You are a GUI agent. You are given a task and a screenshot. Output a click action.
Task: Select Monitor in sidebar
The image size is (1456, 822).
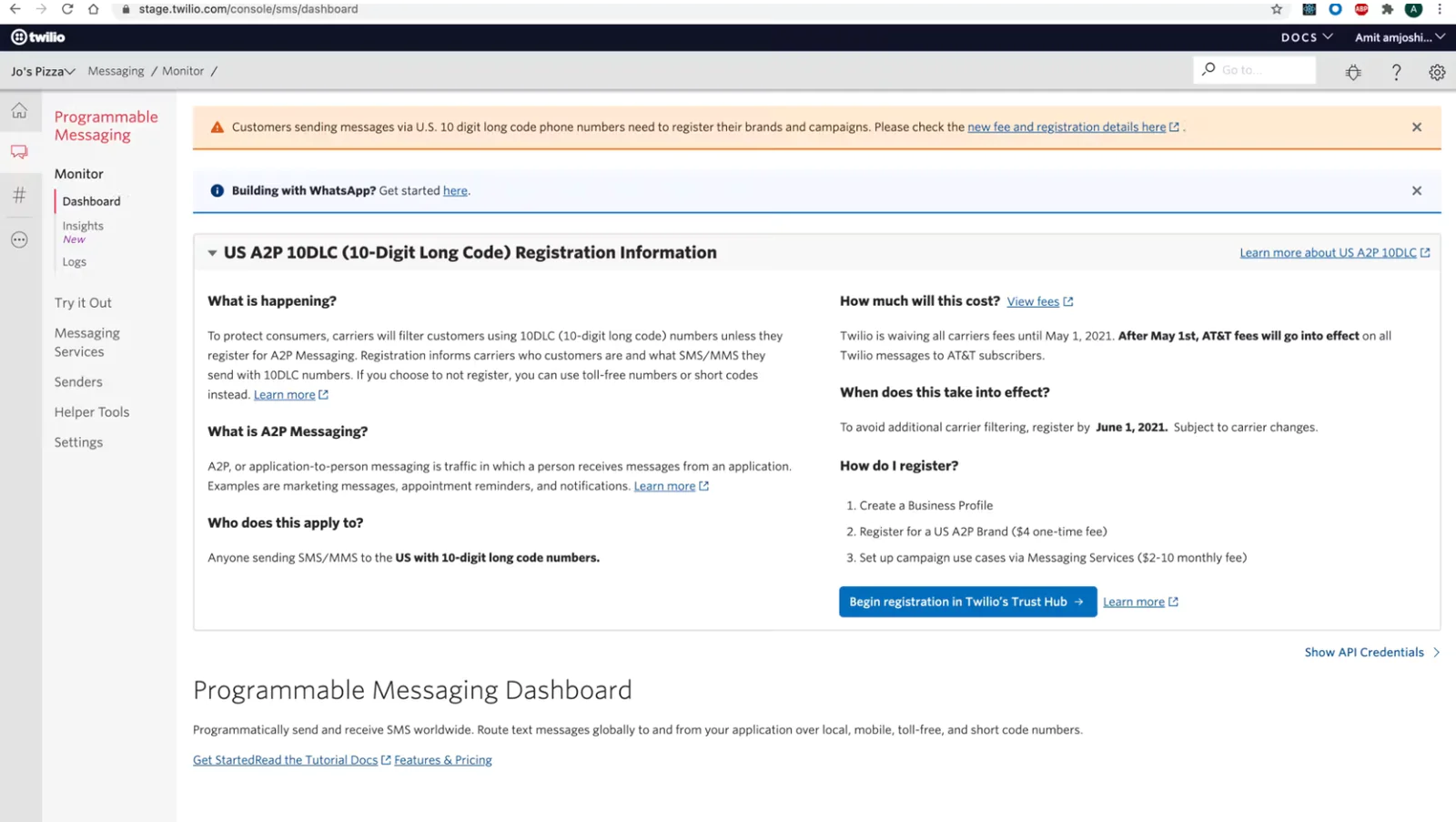78,174
